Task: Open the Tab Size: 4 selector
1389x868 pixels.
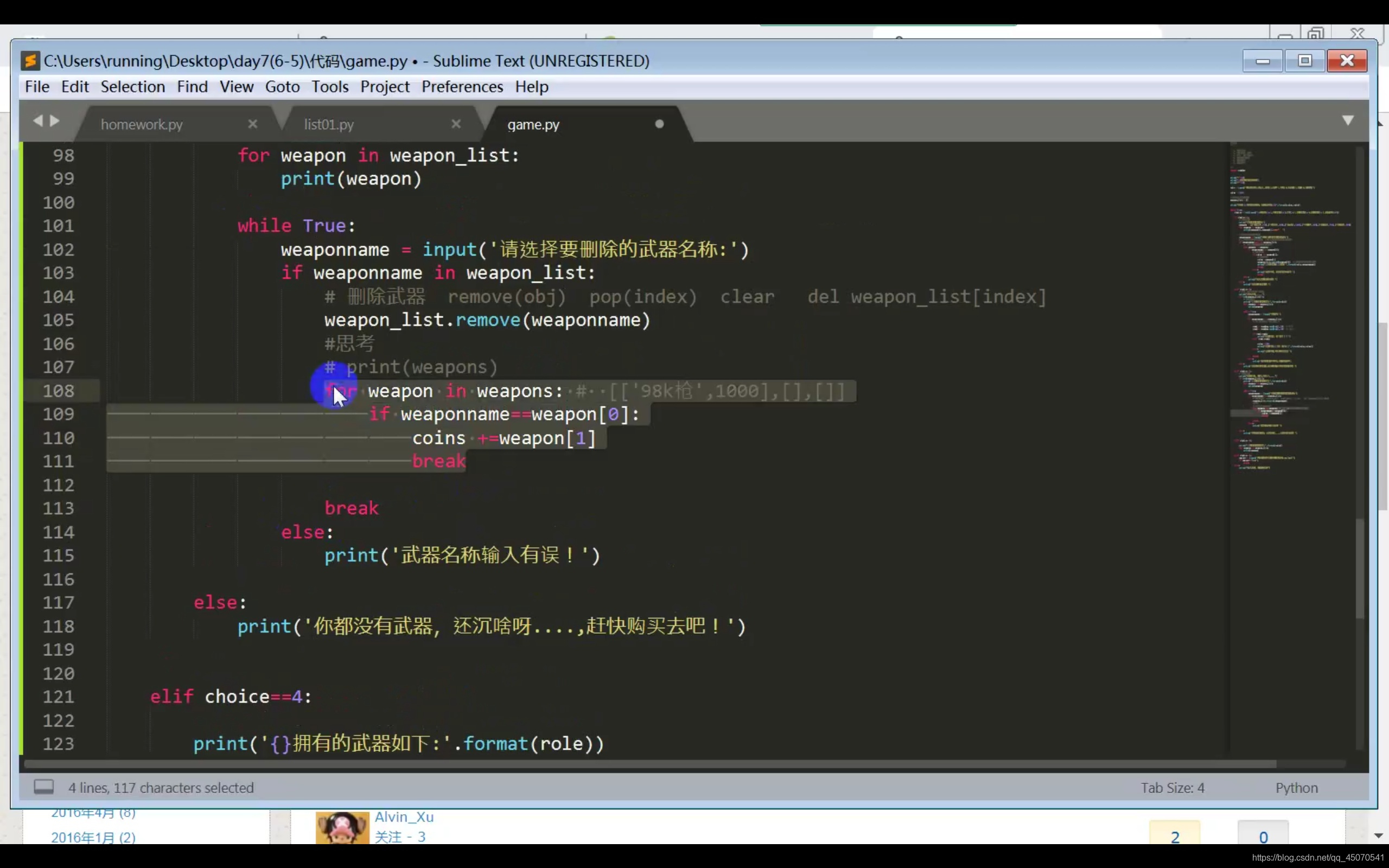Action: [1173, 788]
